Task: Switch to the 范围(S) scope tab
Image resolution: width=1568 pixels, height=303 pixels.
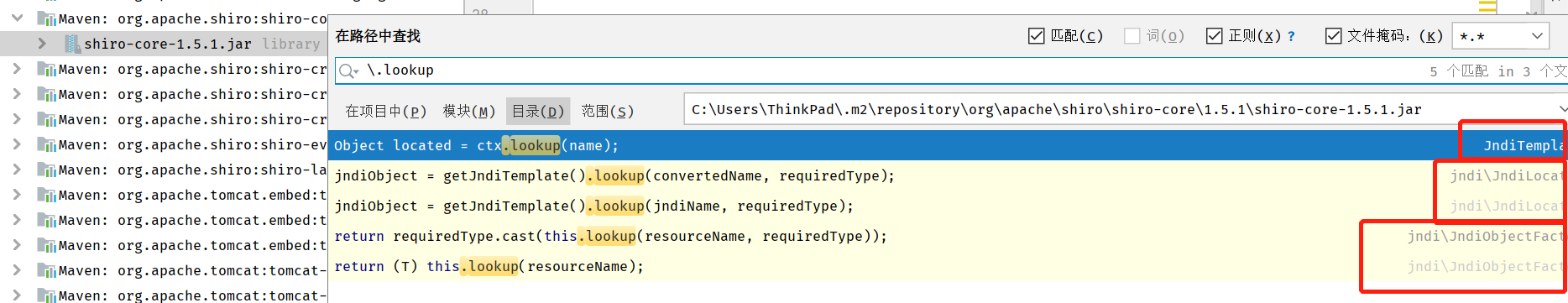Action: pos(608,111)
